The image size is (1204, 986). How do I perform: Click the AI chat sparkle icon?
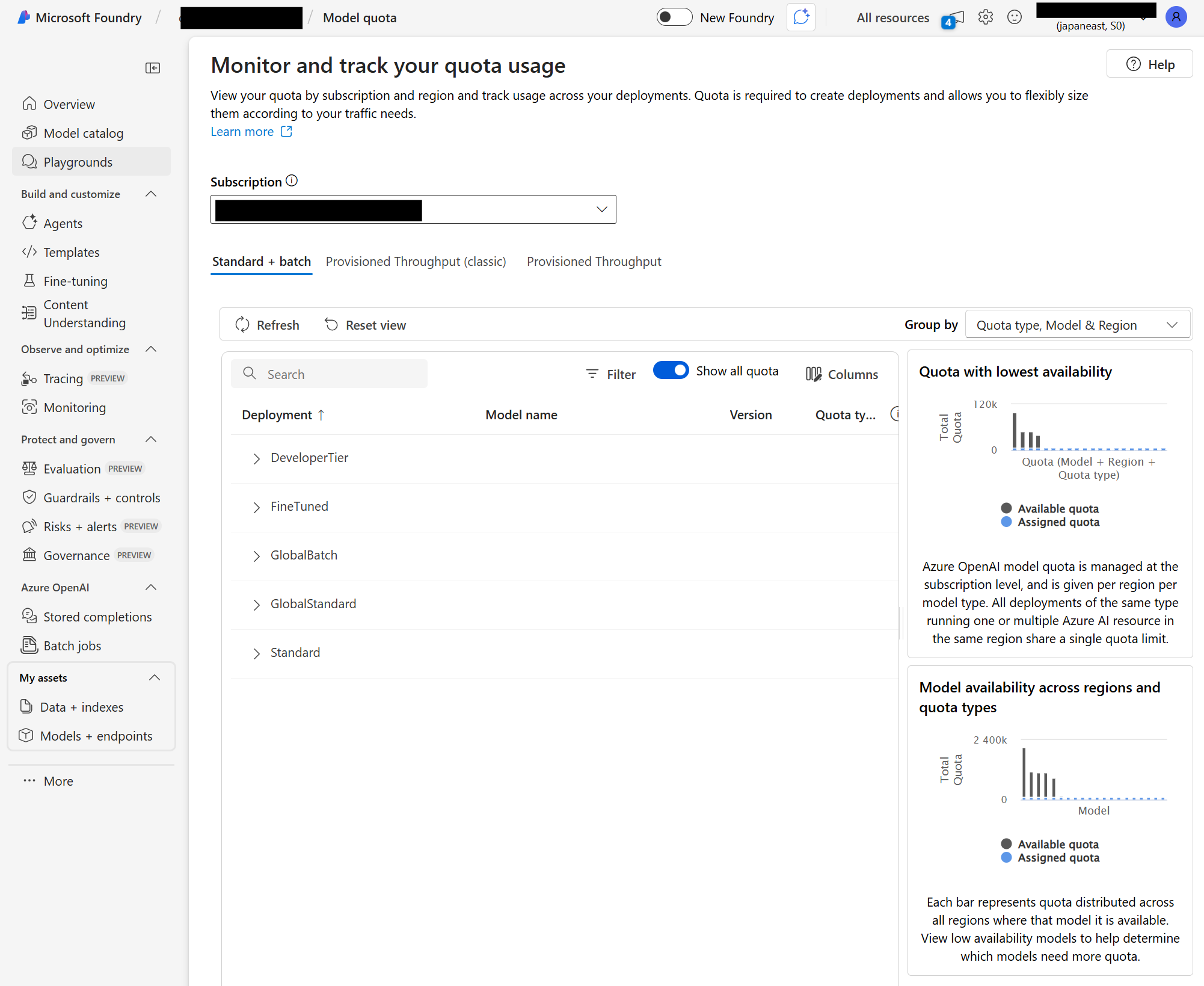point(801,17)
